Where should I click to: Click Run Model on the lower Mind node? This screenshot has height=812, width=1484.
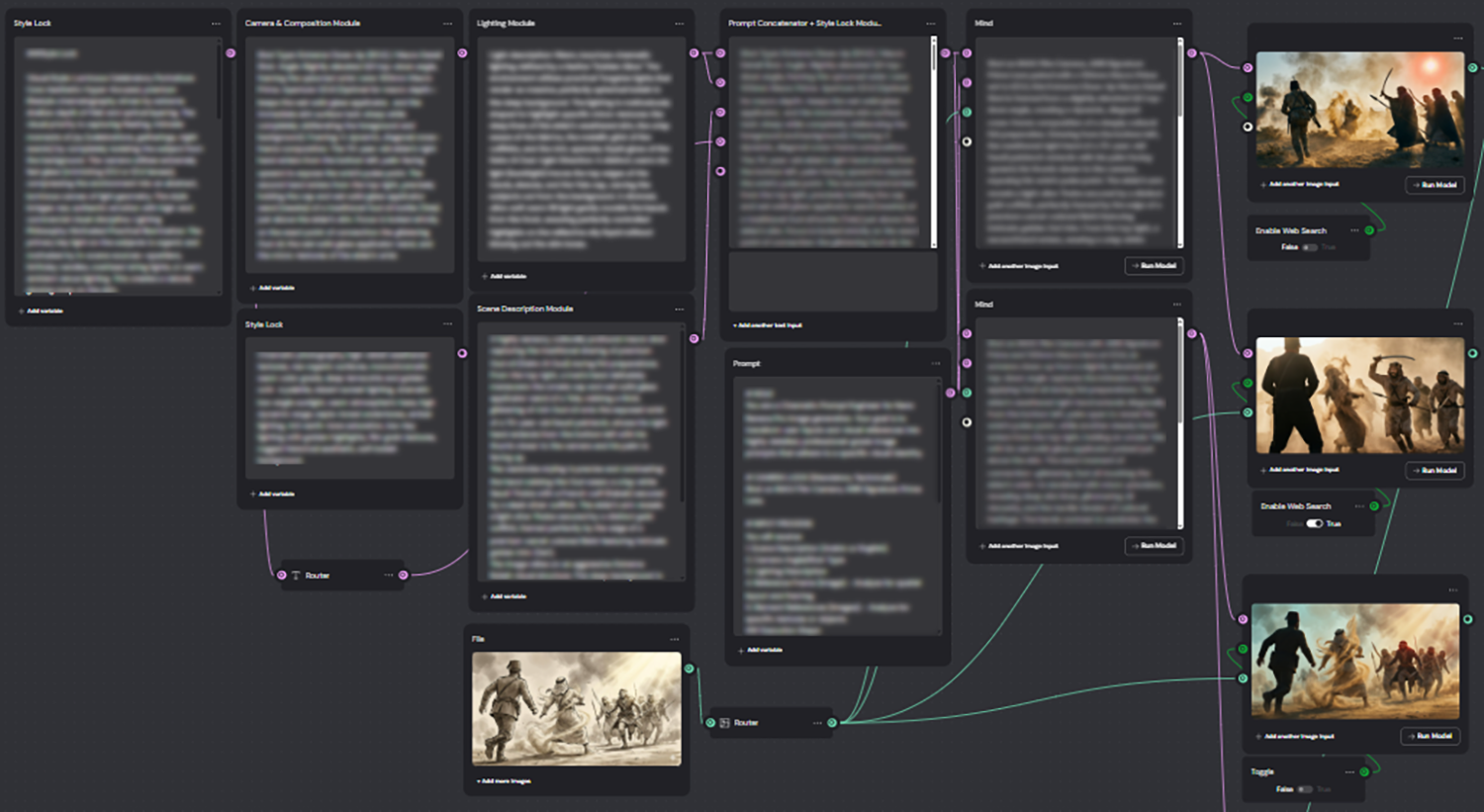click(x=1154, y=545)
